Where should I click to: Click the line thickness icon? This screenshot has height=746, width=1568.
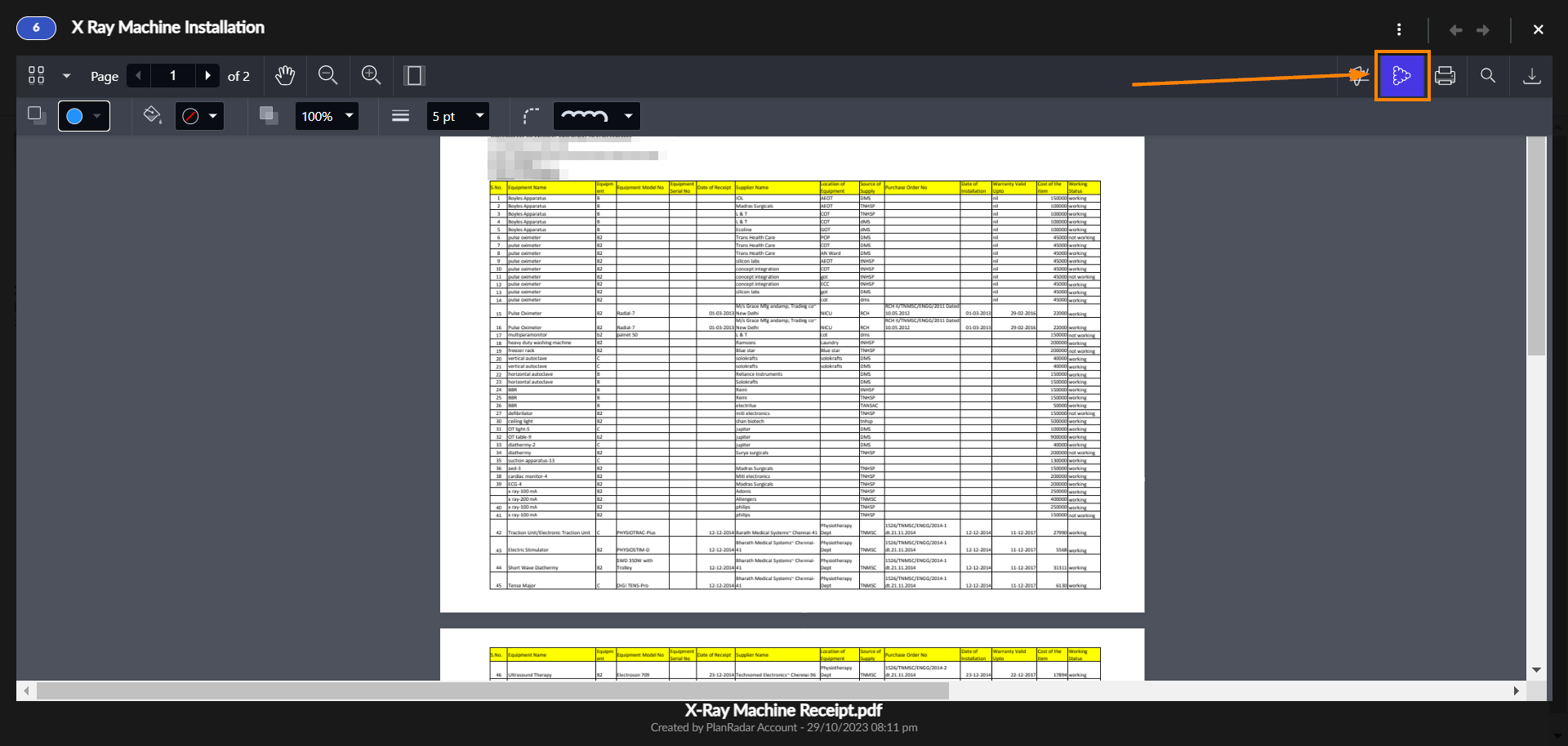point(400,116)
